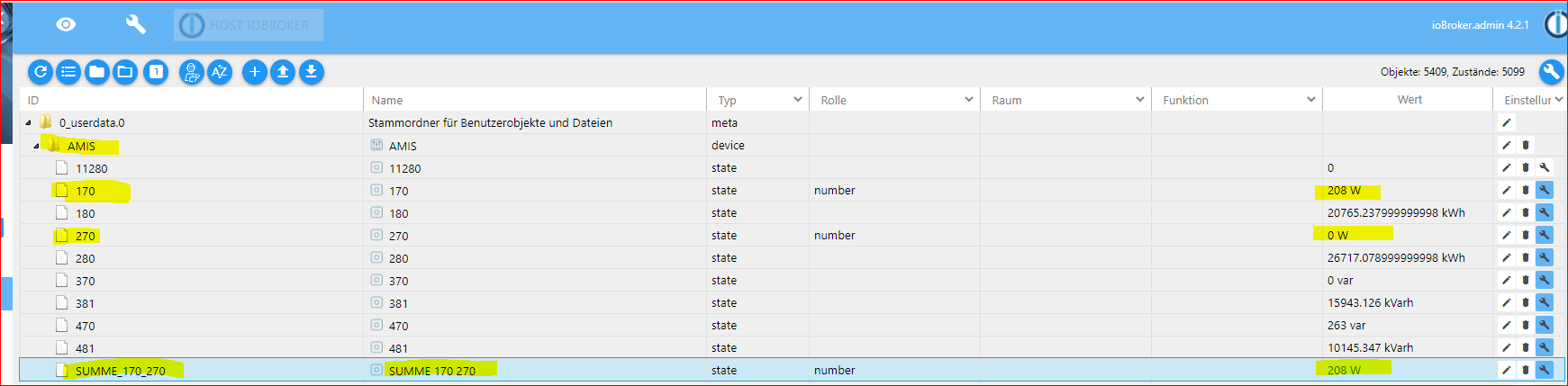Click the upload arrow toolbar button

tap(283, 72)
